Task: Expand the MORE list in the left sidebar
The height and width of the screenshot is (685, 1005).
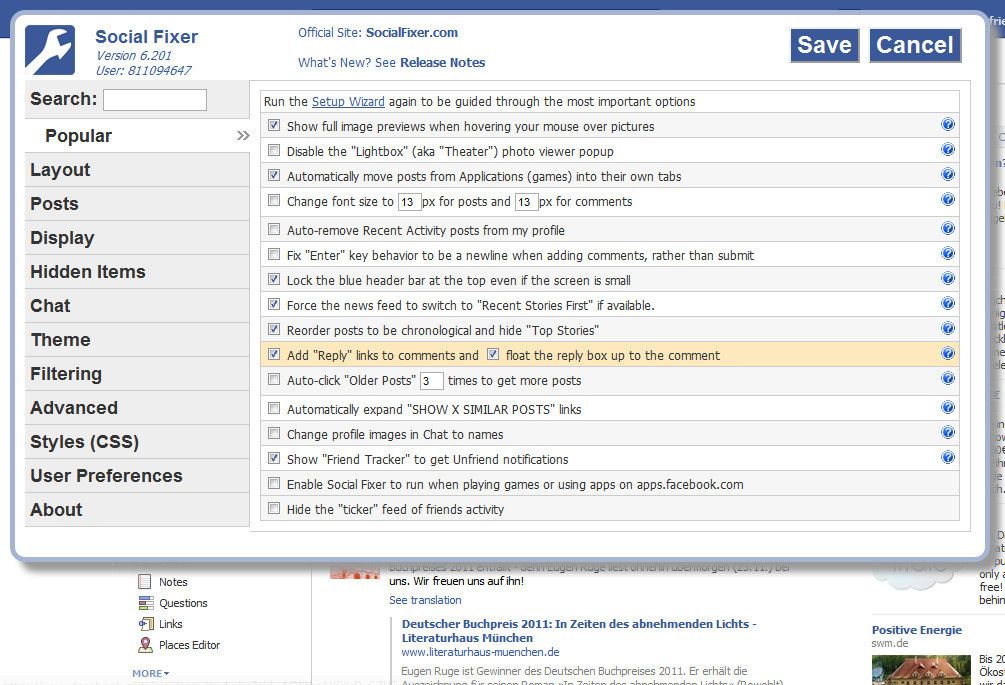Action: coord(150,672)
